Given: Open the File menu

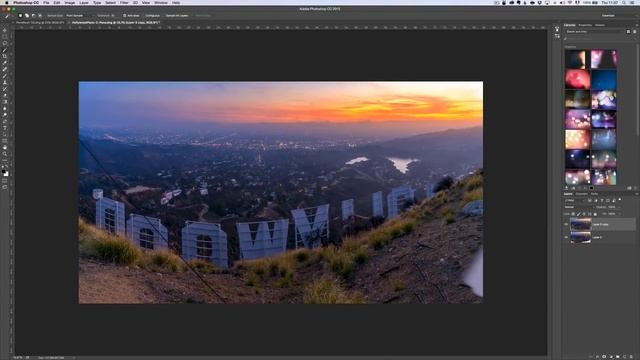Looking at the screenshot, I should pyautogui.click(x=46, y=2).
